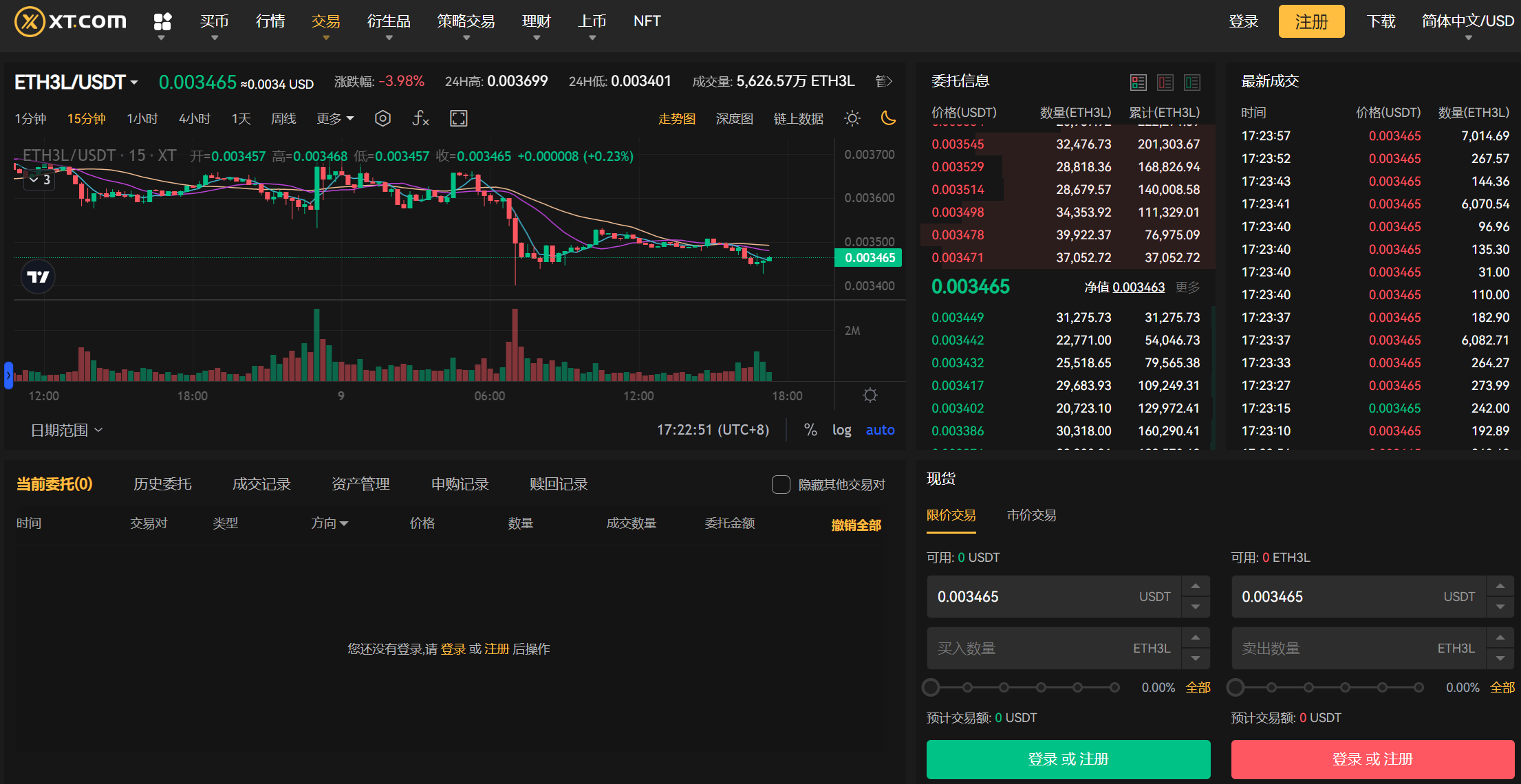Click the TradingView logo on chart
This screenshot has width=1521, height=784.
pyautogui.click(x=38, y=276)
